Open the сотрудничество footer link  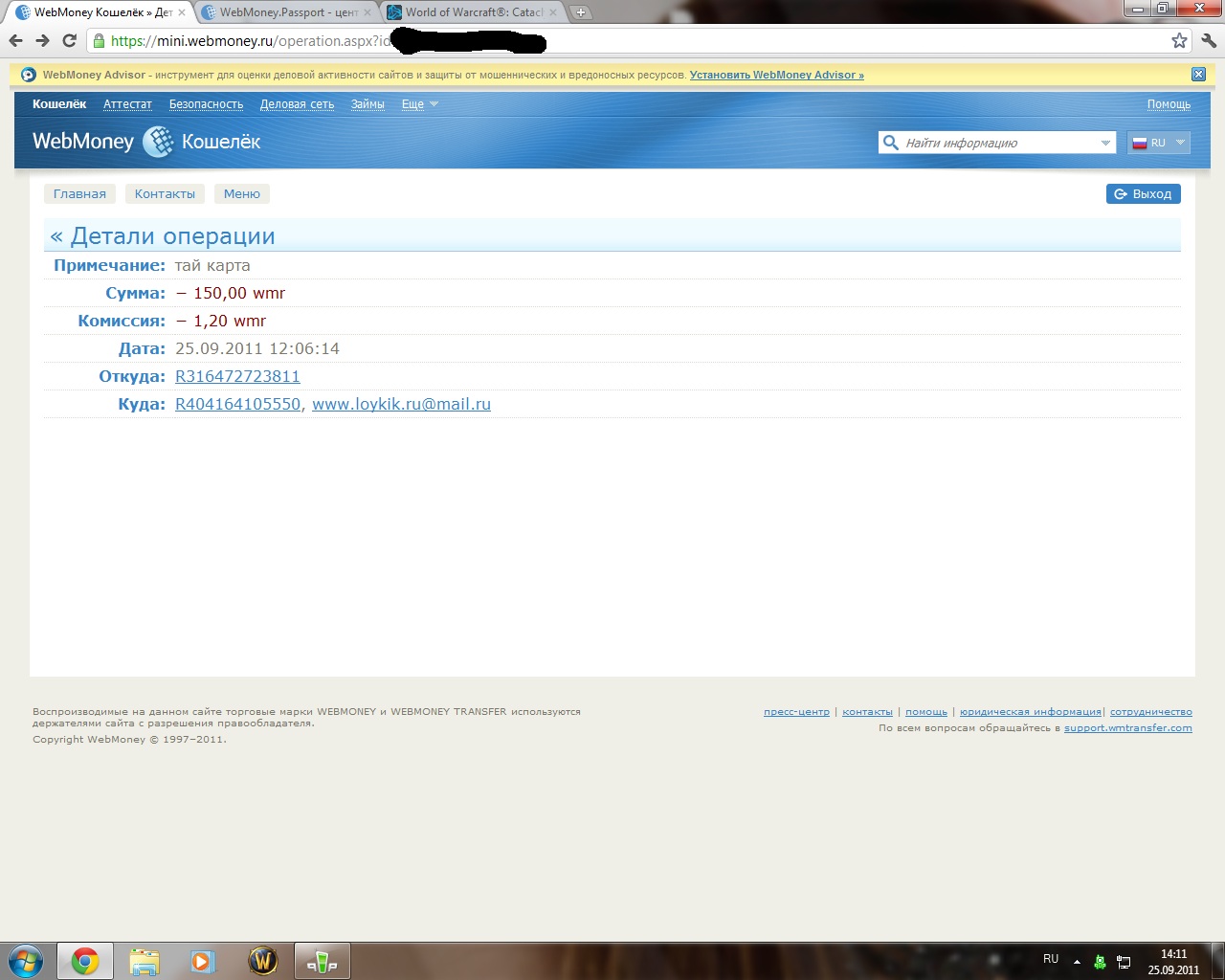point(1151,712)
